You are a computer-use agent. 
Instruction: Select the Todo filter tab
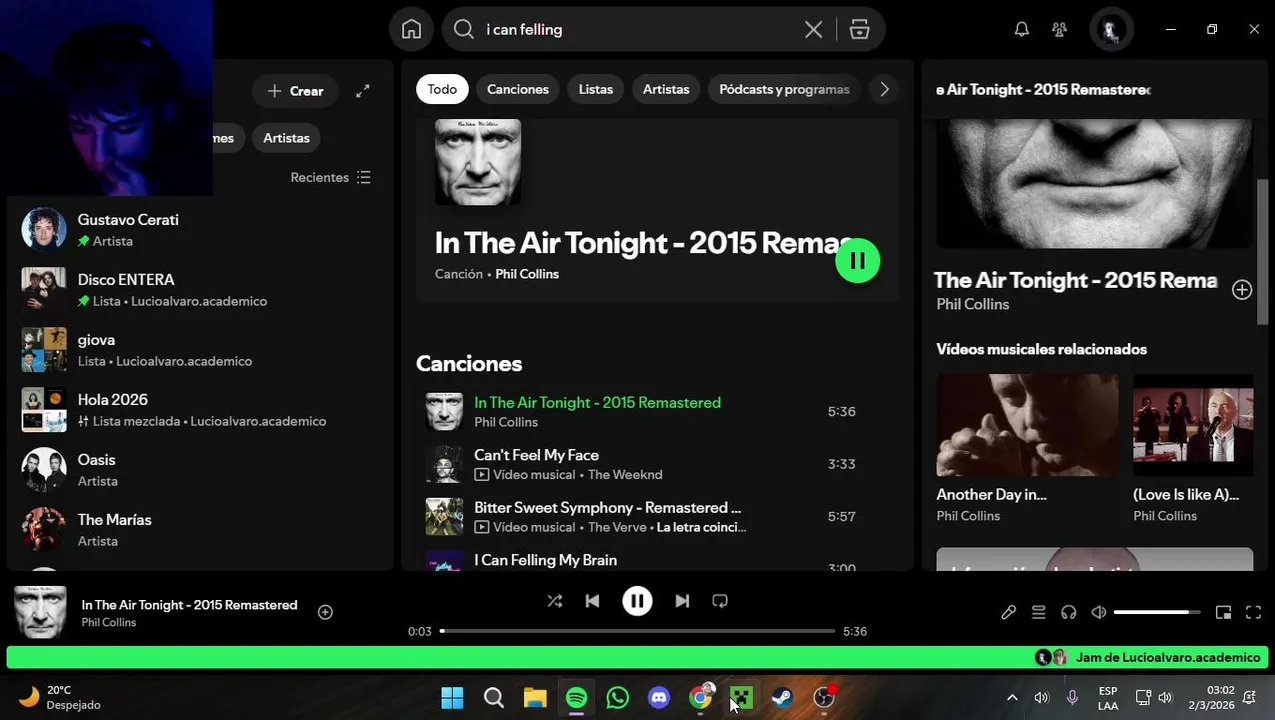pos(442,89)
